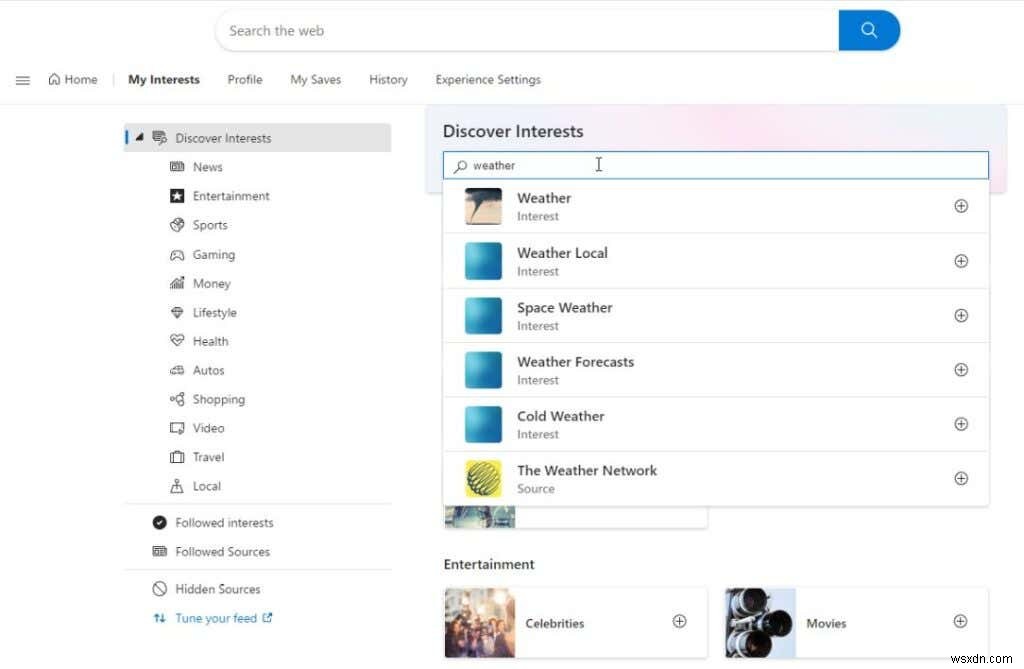Follow The Weather Network source plus icon
The height and width of the screenshot is (669, 1024).
(961, 478)
